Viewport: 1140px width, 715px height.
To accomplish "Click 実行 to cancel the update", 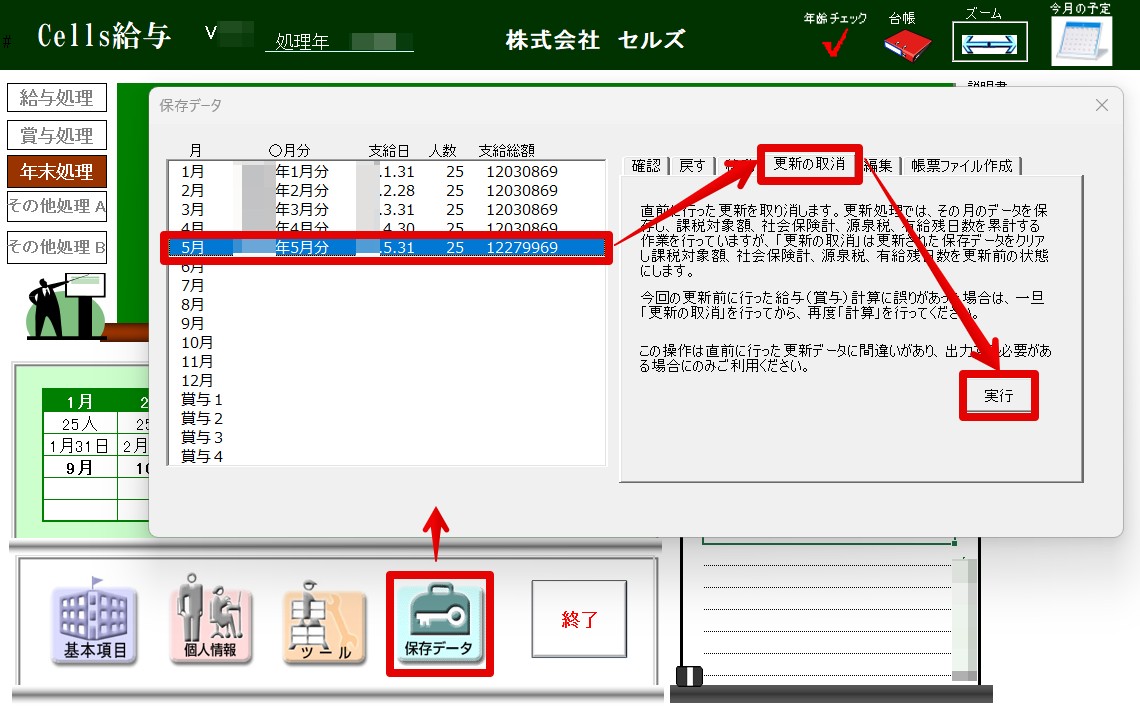I will coord(998,395).
